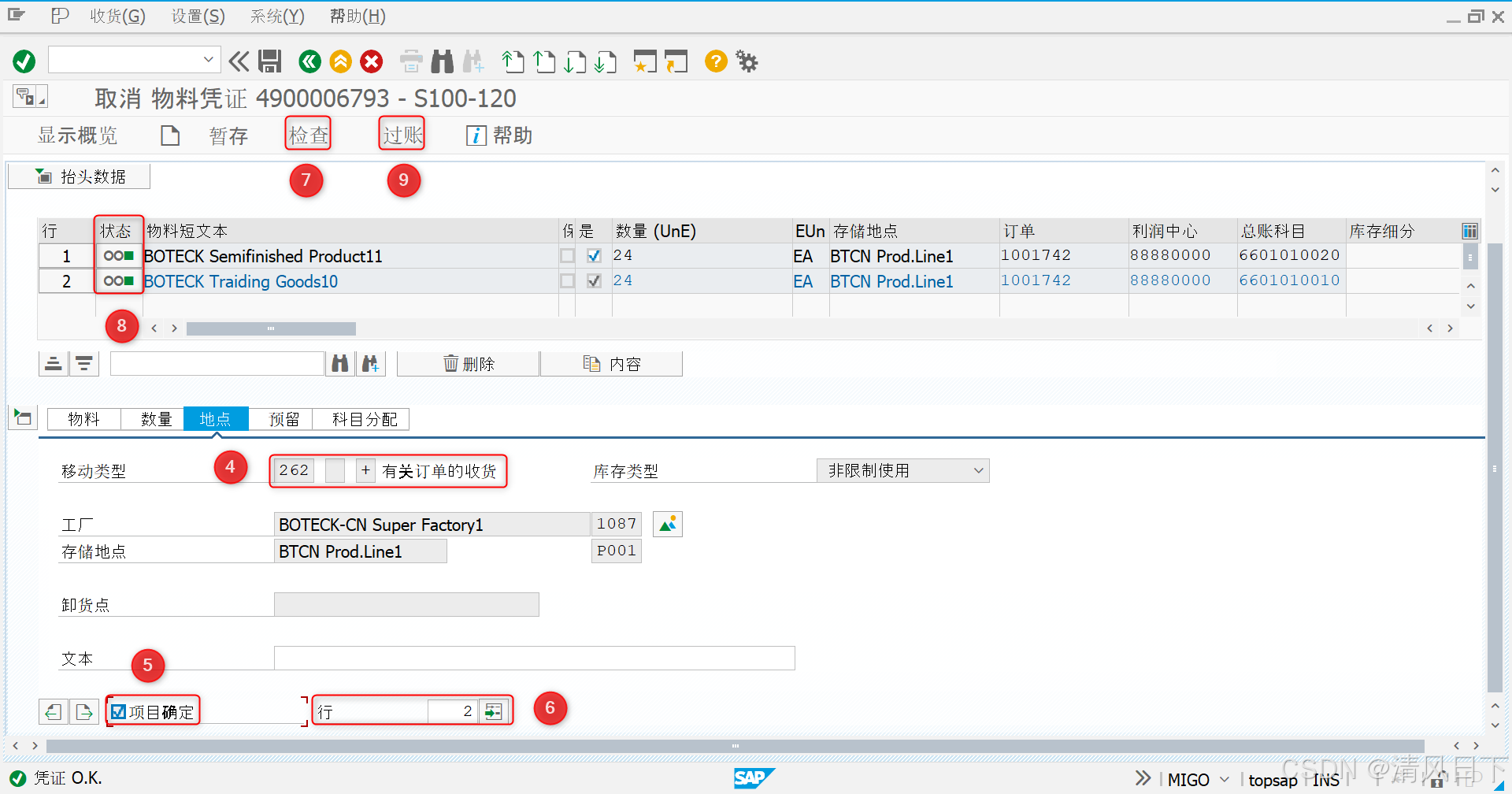The height and width of the screenshot is (794, 1512).
Task: Open the 帮助(H) menu
Action: coord(358,16)
